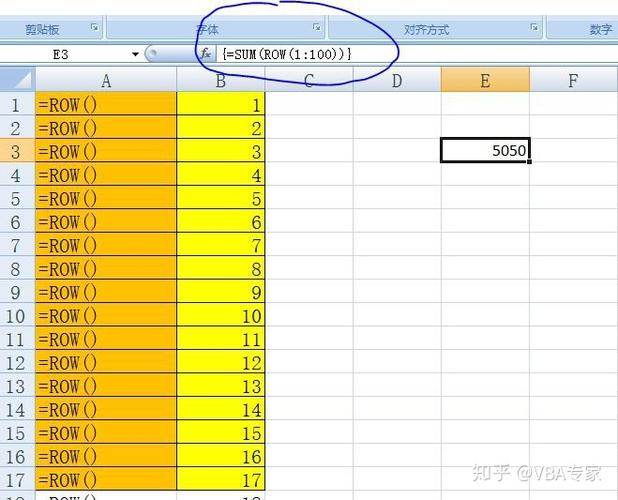
Task: Click cell E3 containing 5050
Action: 485,150
